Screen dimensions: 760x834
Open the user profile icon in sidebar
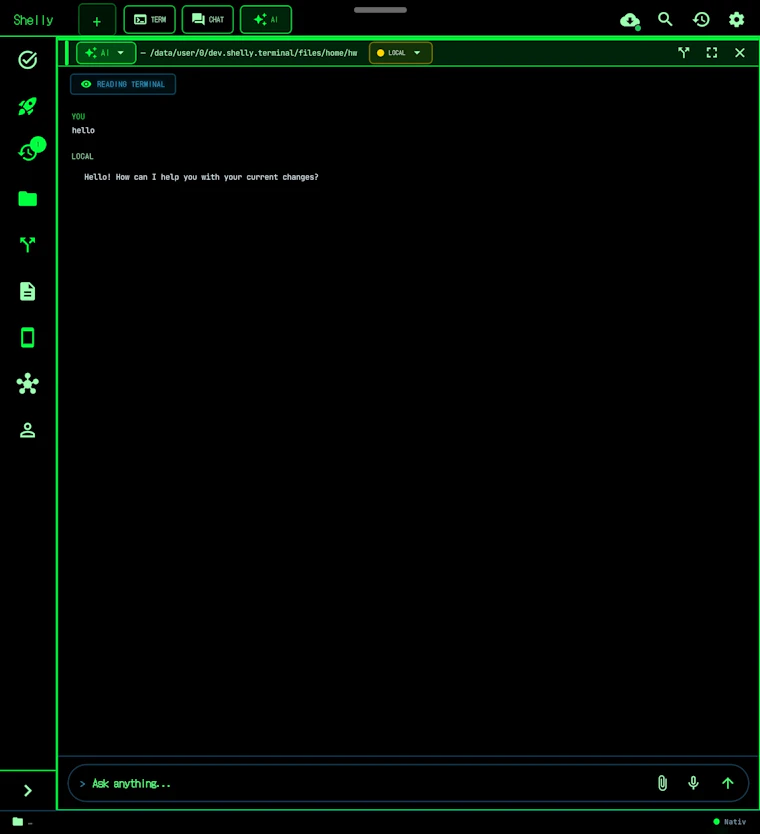pos(28,430)
